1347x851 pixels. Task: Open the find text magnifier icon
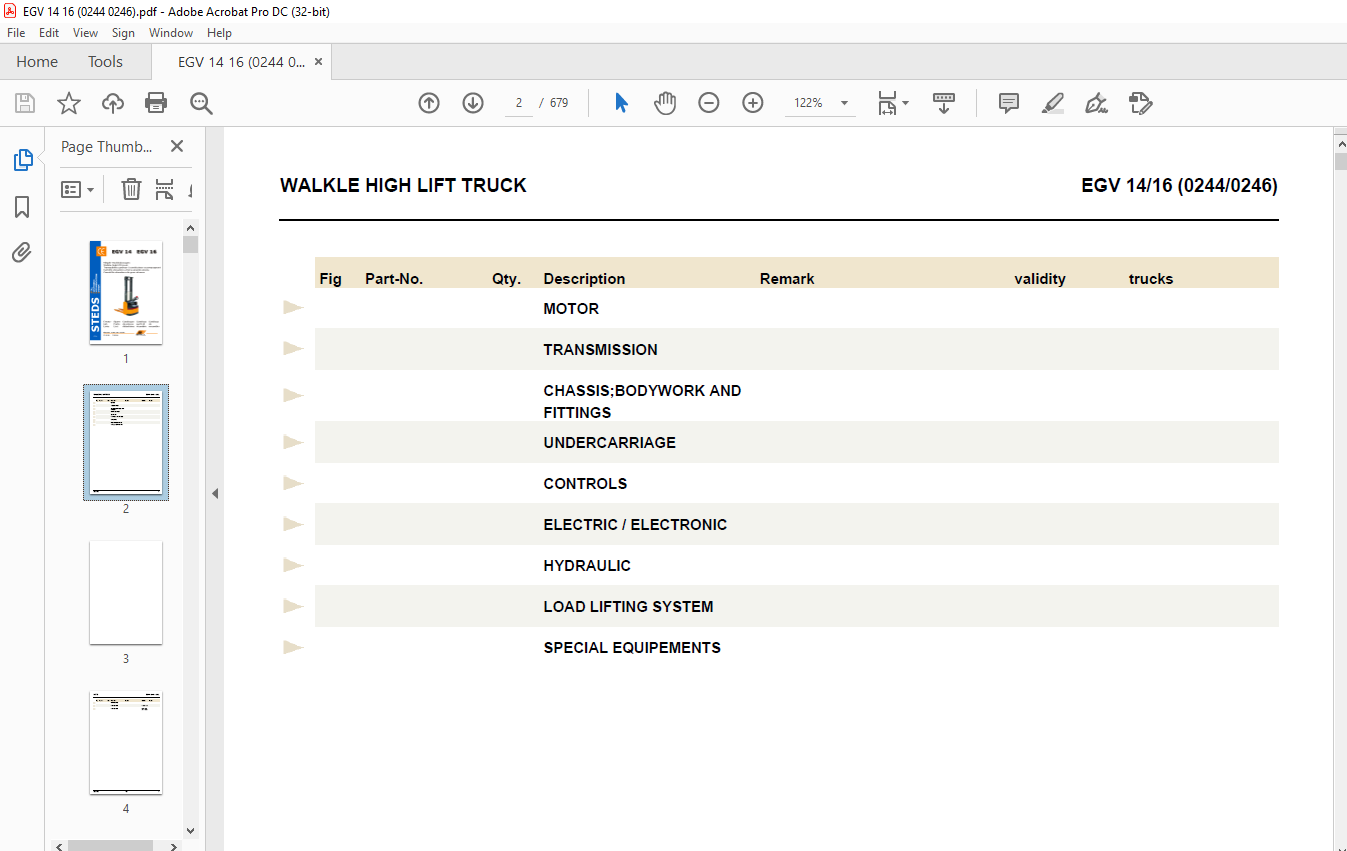pyautogui.click(x=202, y=103)
